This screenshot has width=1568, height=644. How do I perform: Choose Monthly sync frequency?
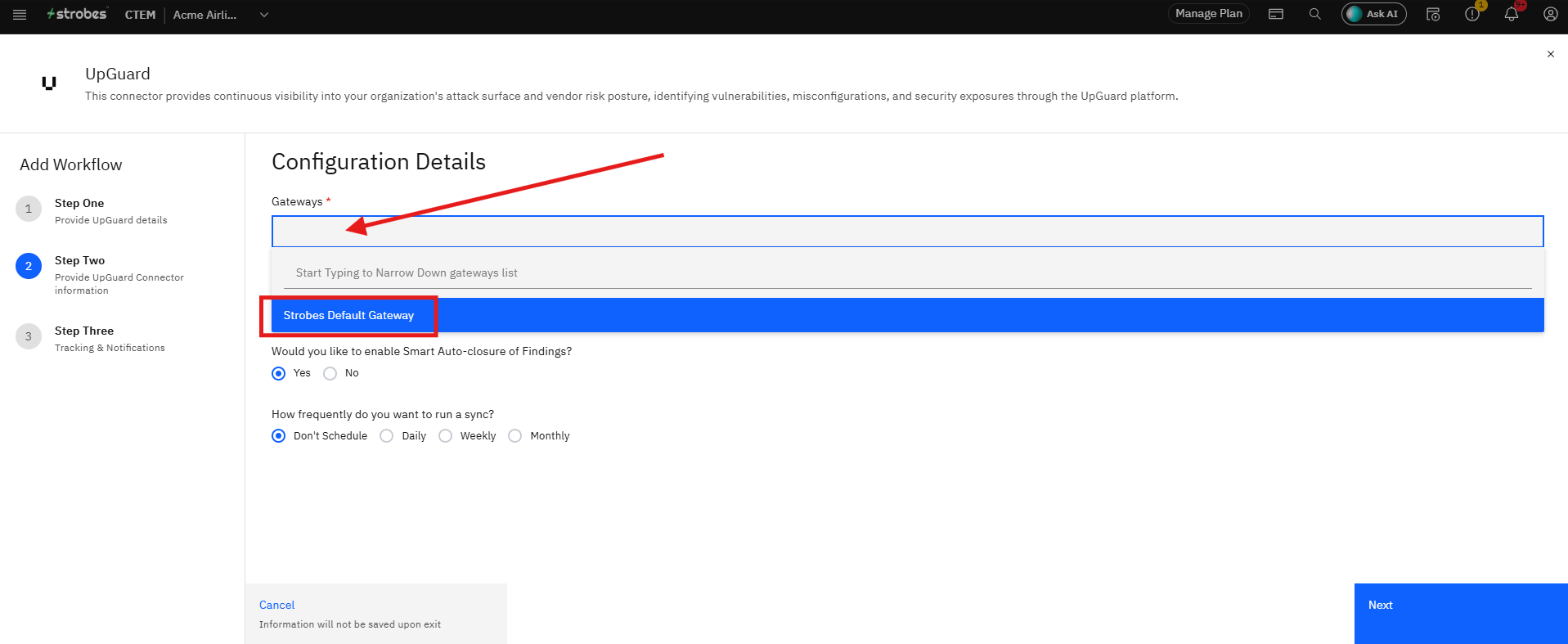click(515, 436)
